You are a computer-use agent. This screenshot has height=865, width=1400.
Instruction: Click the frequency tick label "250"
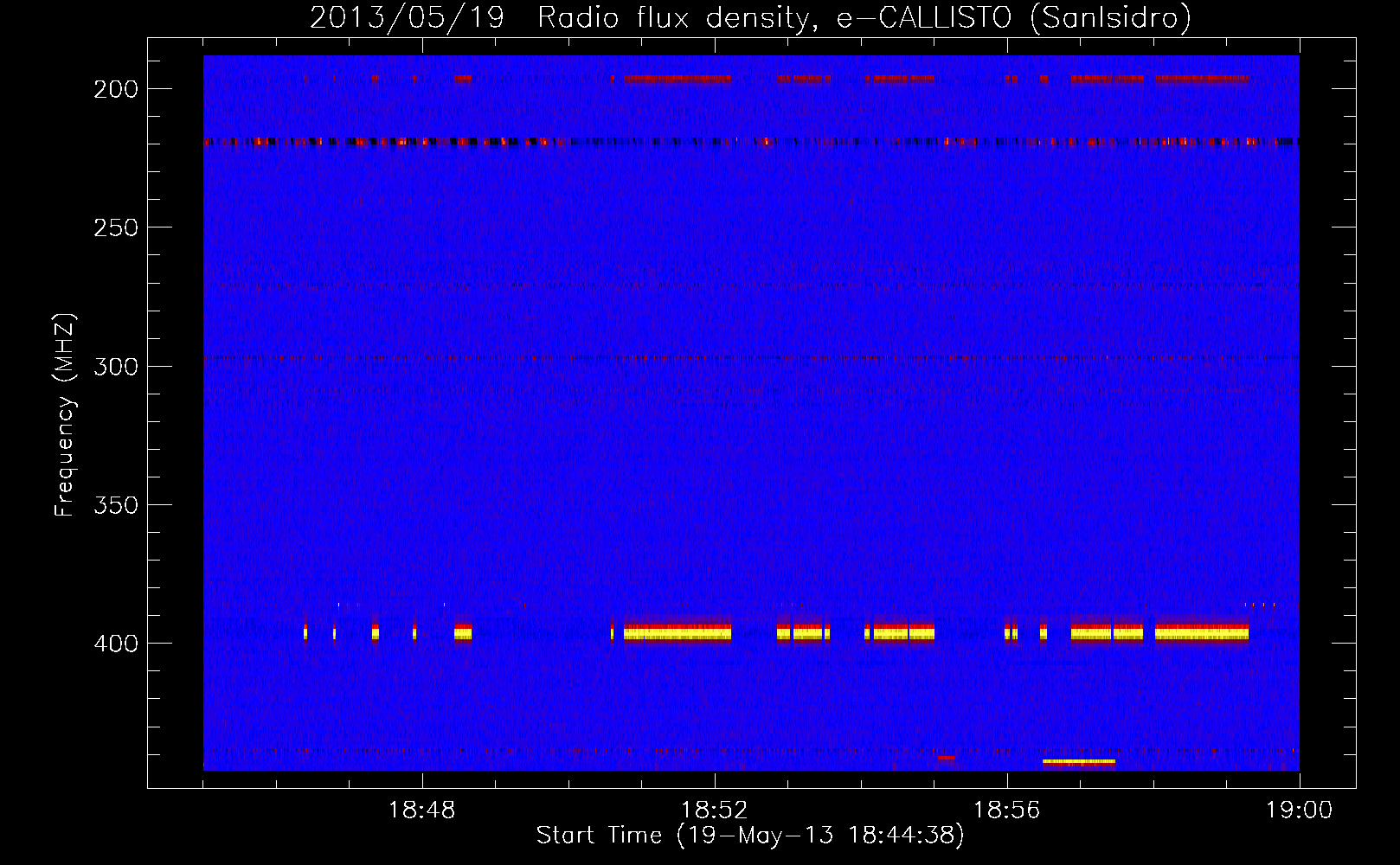(x=115, y=227)
